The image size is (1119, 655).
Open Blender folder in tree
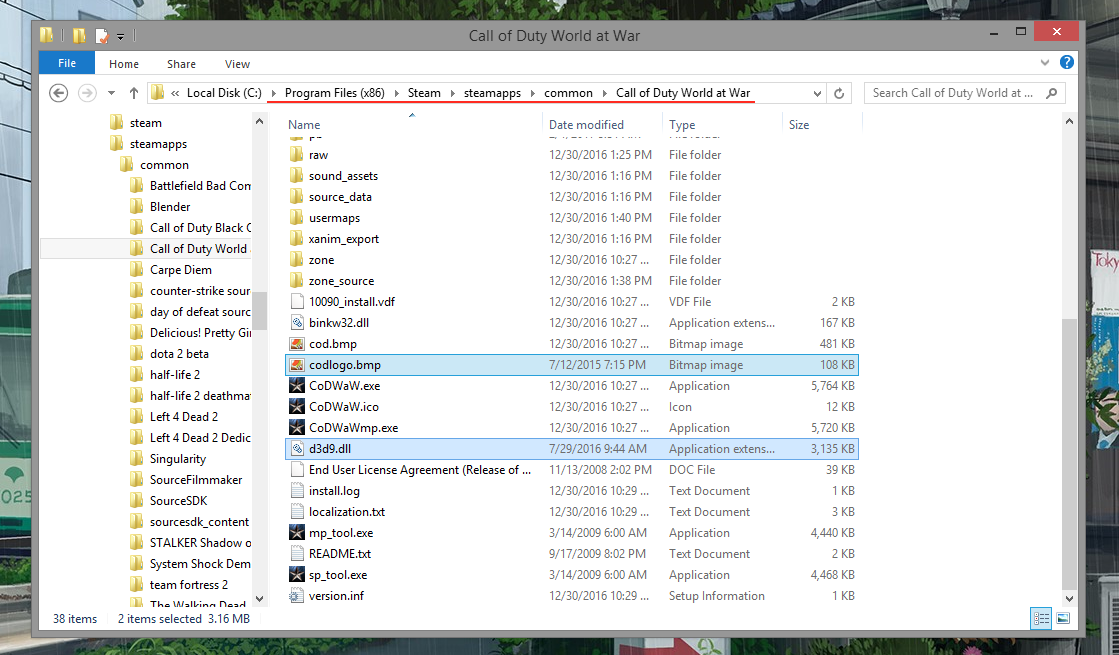tap(170, 207)
